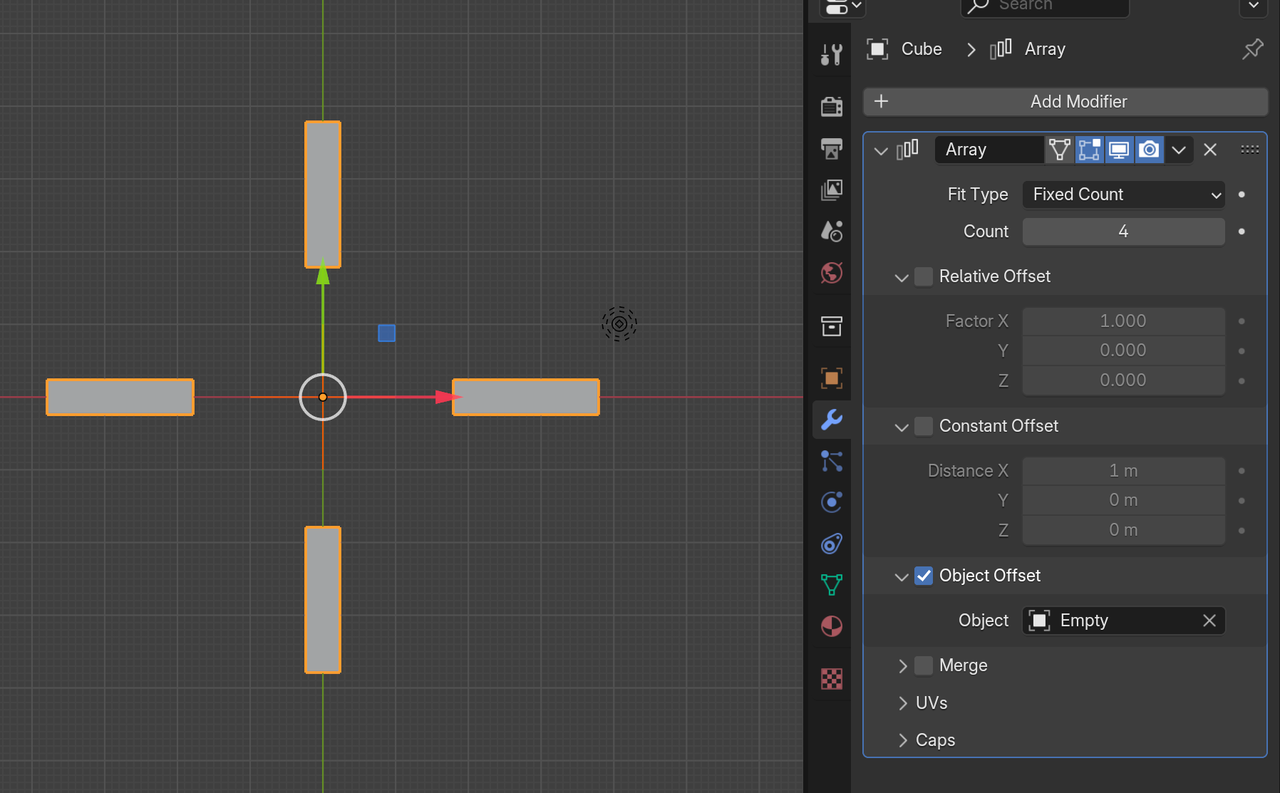This screenshot has height=793, width=1280.
Task: Open the Output properties tab
Action: 831,148
